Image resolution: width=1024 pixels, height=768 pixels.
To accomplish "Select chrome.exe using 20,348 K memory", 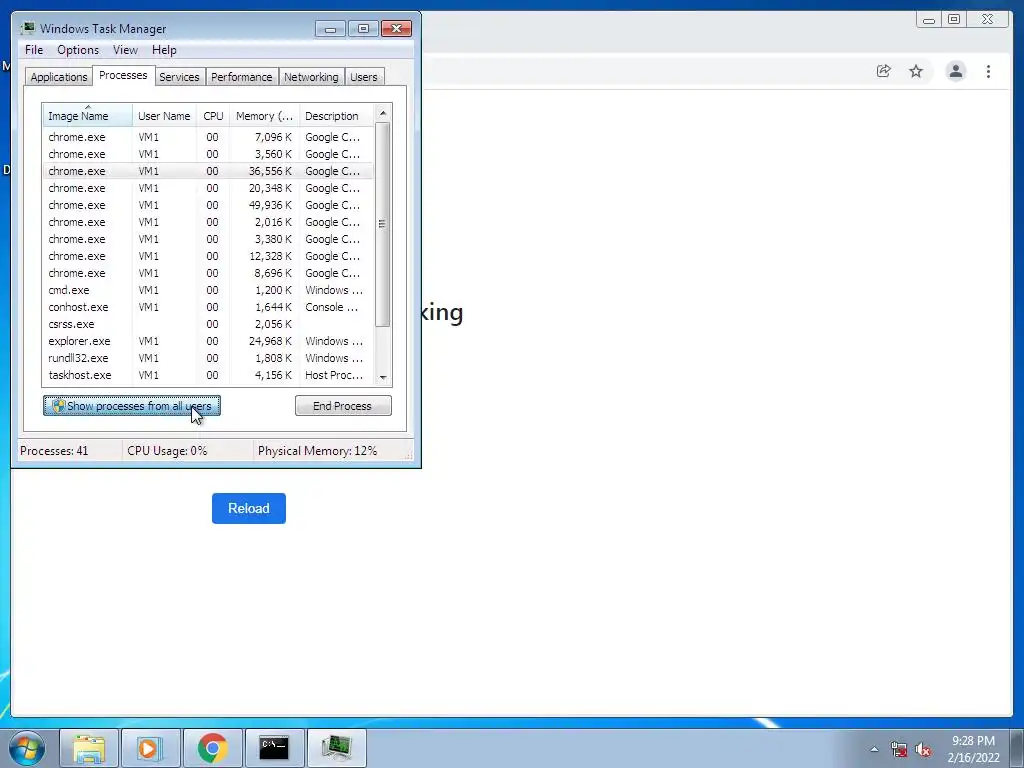I will click(208, 188).
